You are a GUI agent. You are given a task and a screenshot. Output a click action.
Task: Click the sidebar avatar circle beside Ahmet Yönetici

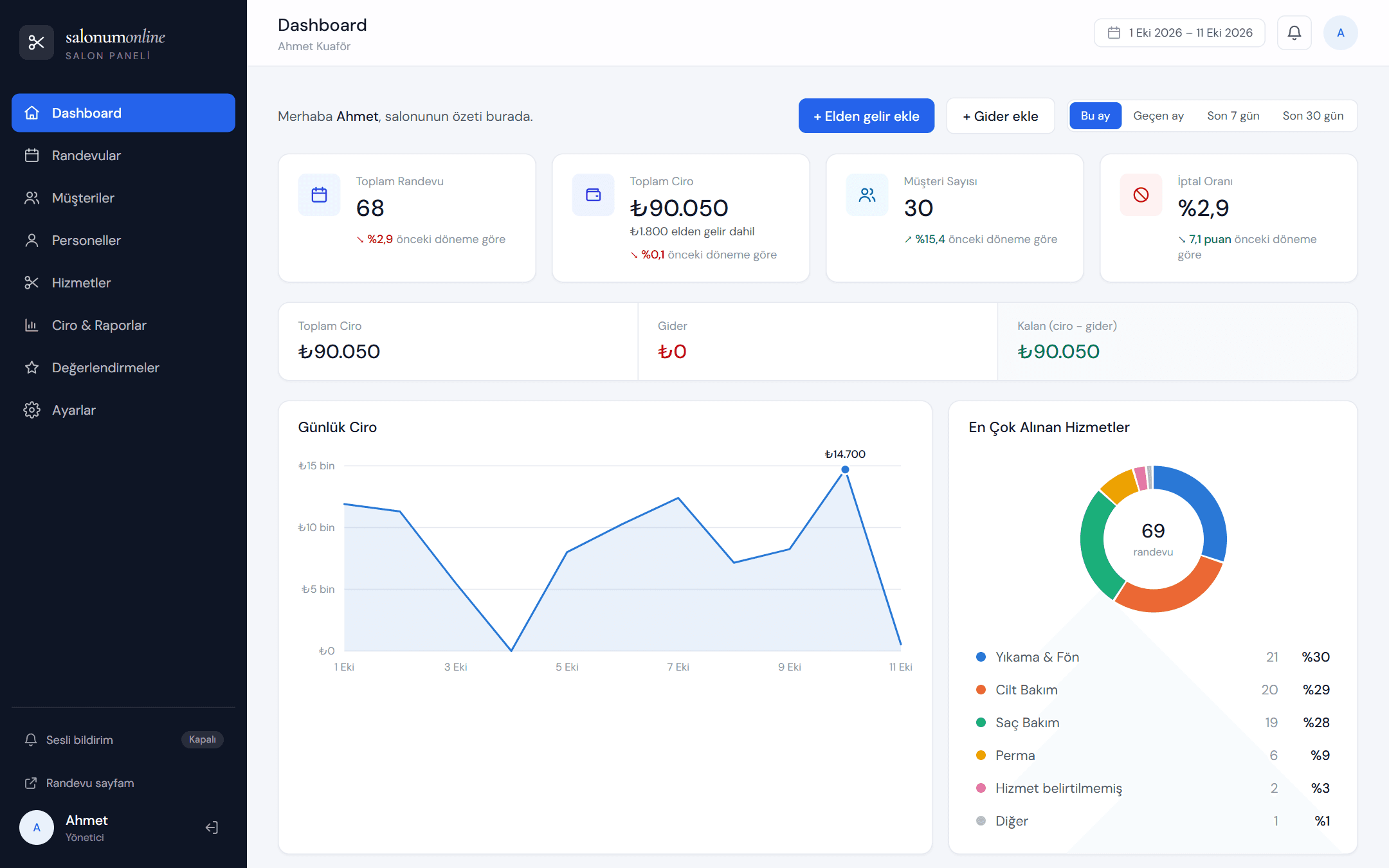pos(37,827)
